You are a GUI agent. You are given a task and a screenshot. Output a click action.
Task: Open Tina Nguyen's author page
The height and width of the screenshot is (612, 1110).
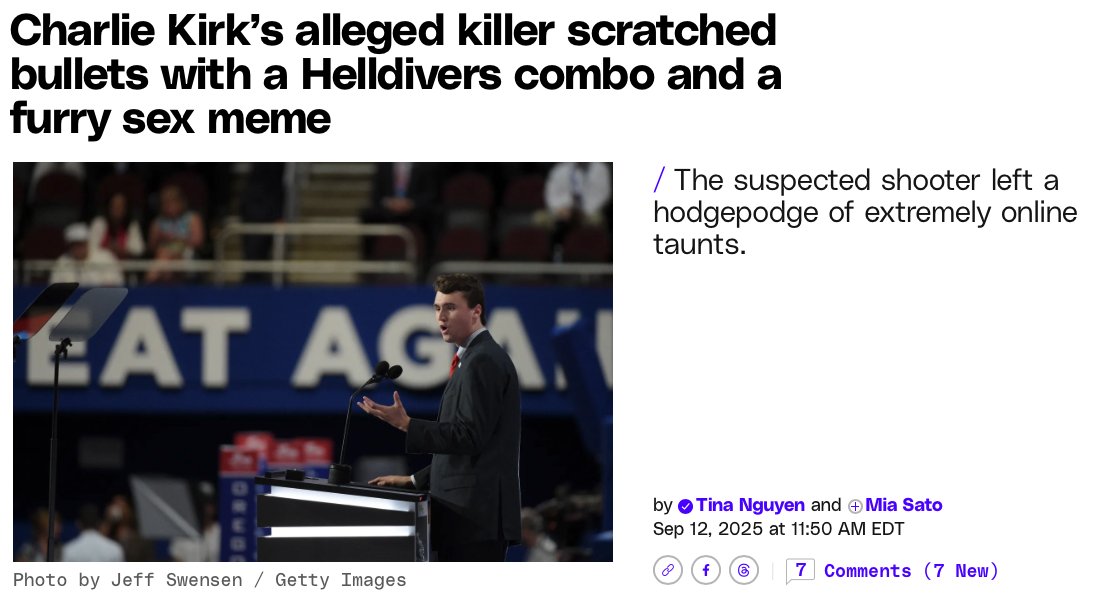[750, 505]
